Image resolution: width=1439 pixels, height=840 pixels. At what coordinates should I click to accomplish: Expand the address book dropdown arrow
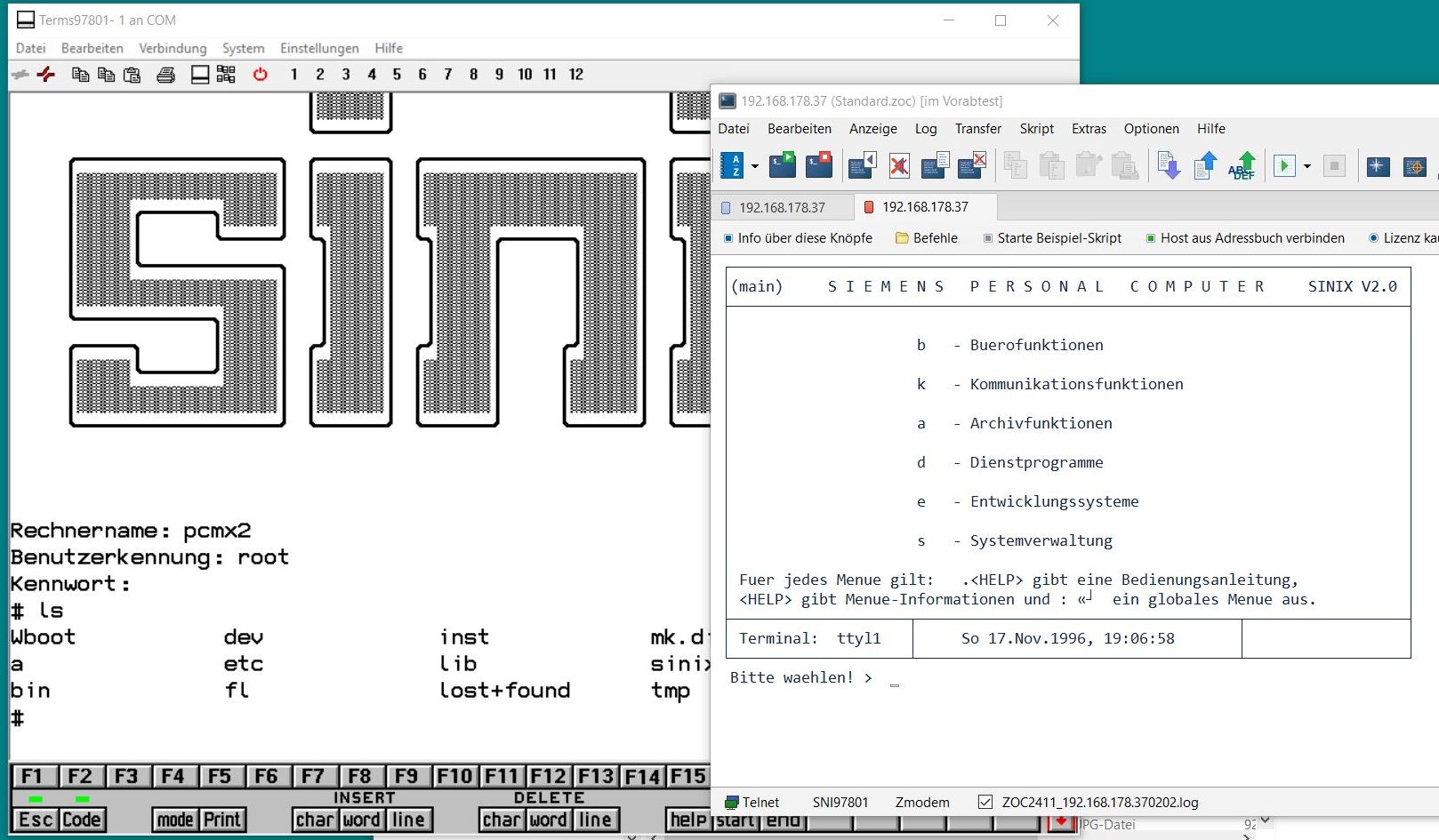pos(755,166)
